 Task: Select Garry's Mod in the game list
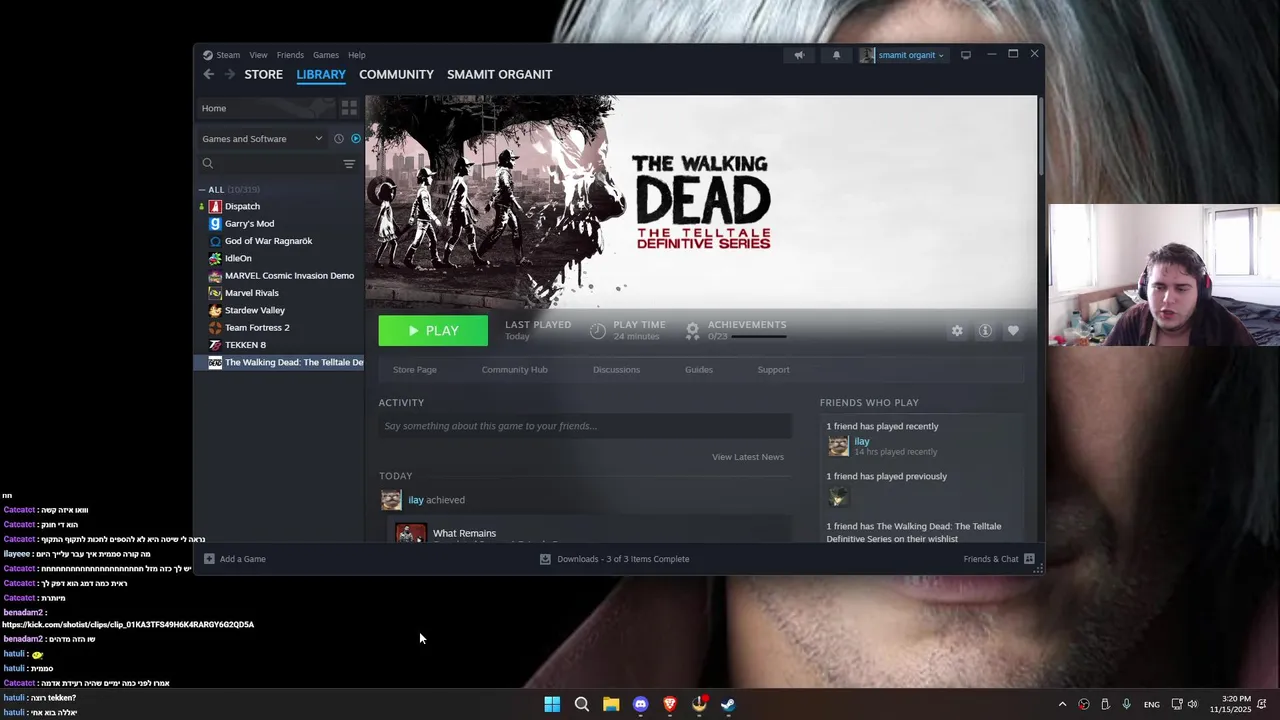249,224
